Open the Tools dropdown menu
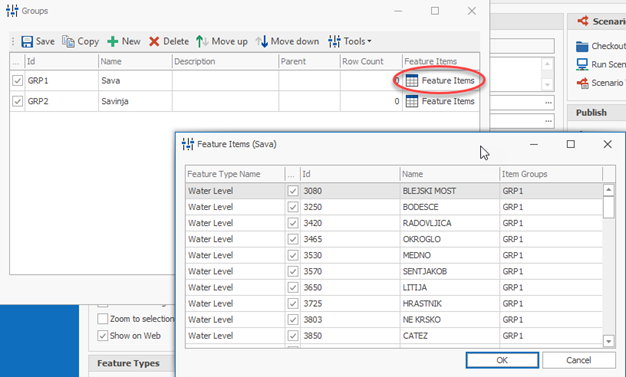Viewport: 626px width, 377px height. (350, 42)
